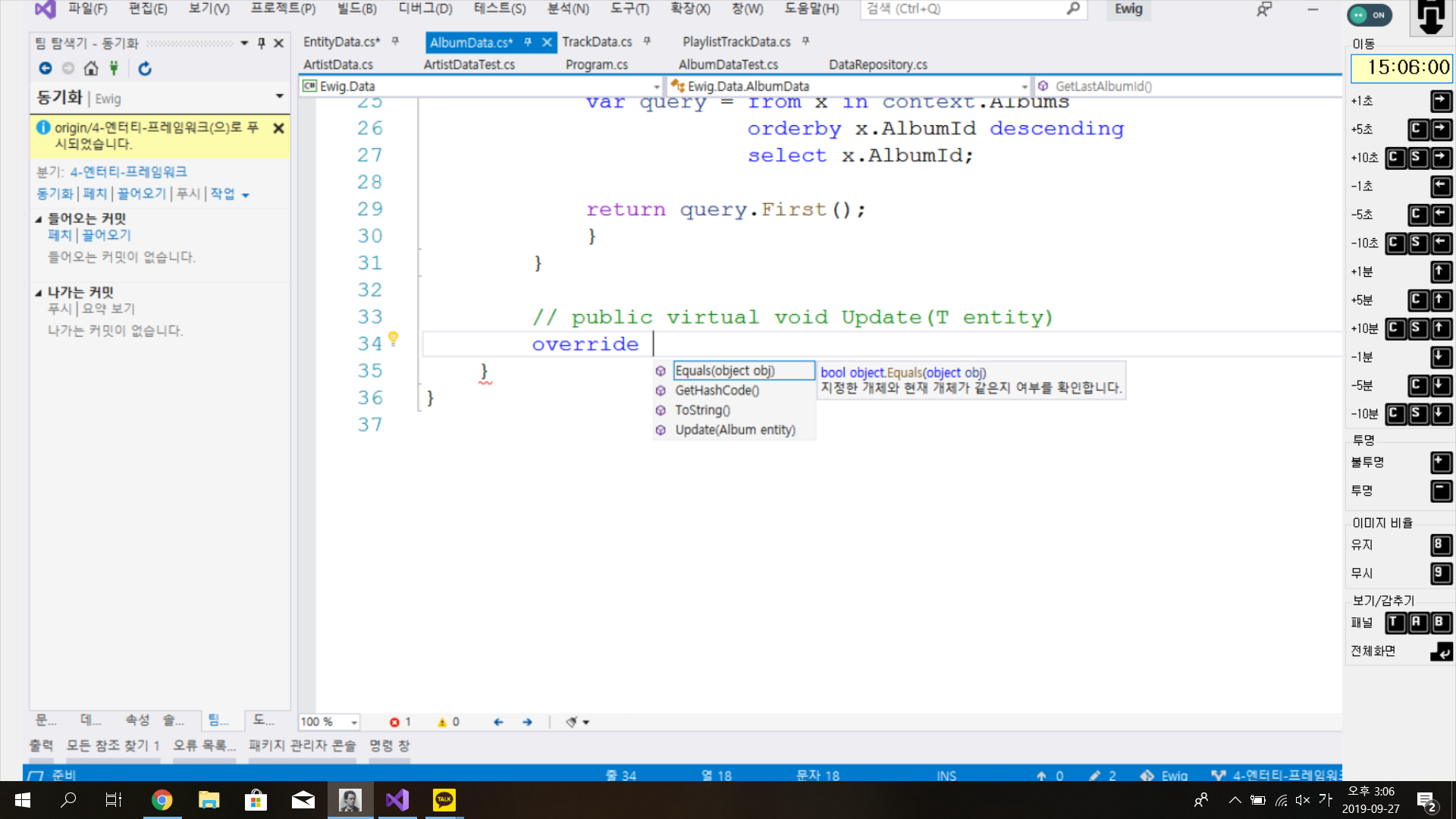Click the manage connections plug icon
Screen dimensions: 1456x819
pos(114,68)
